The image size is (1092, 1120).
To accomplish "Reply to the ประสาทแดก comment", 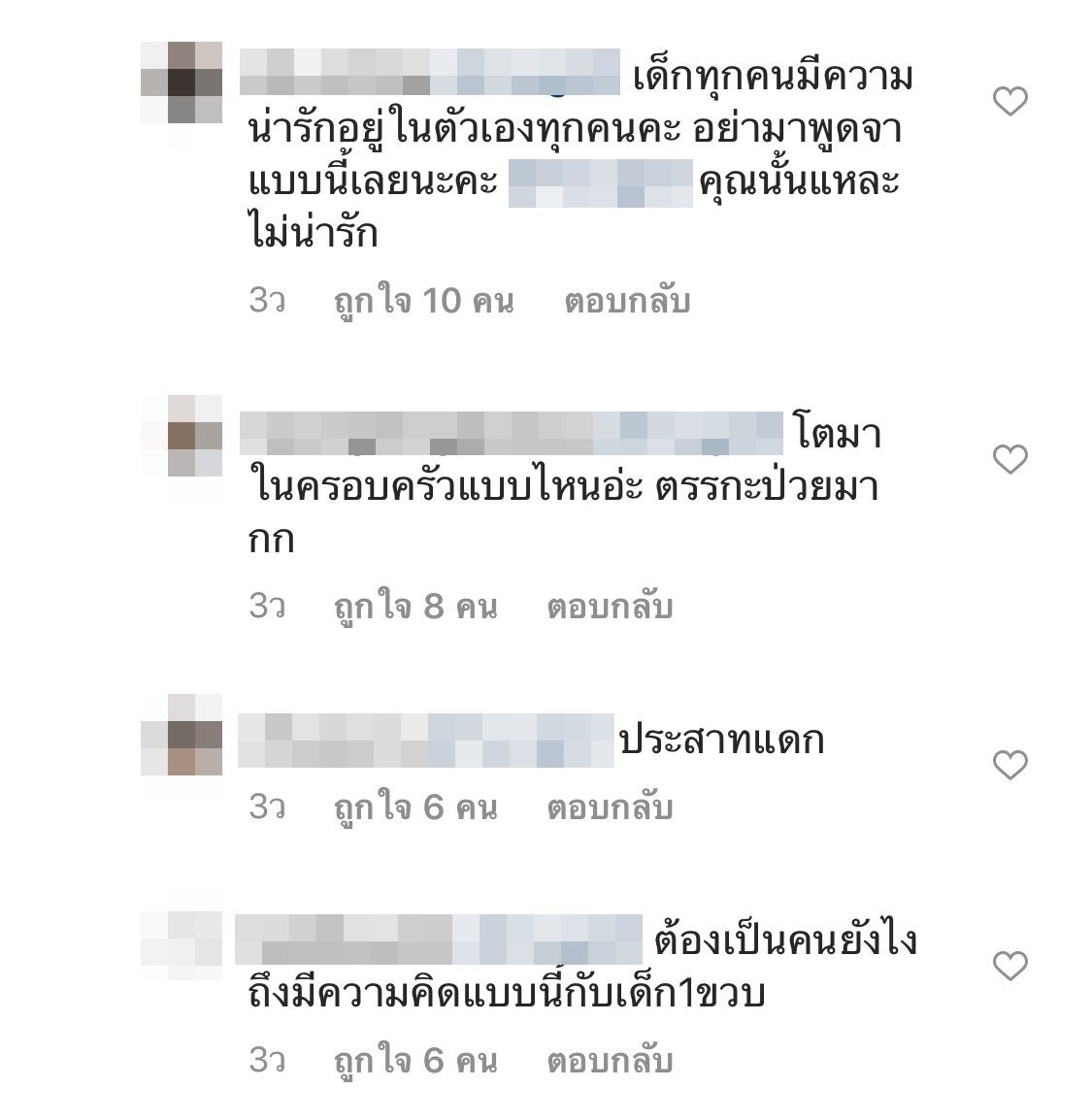I will tap(610, 807).
